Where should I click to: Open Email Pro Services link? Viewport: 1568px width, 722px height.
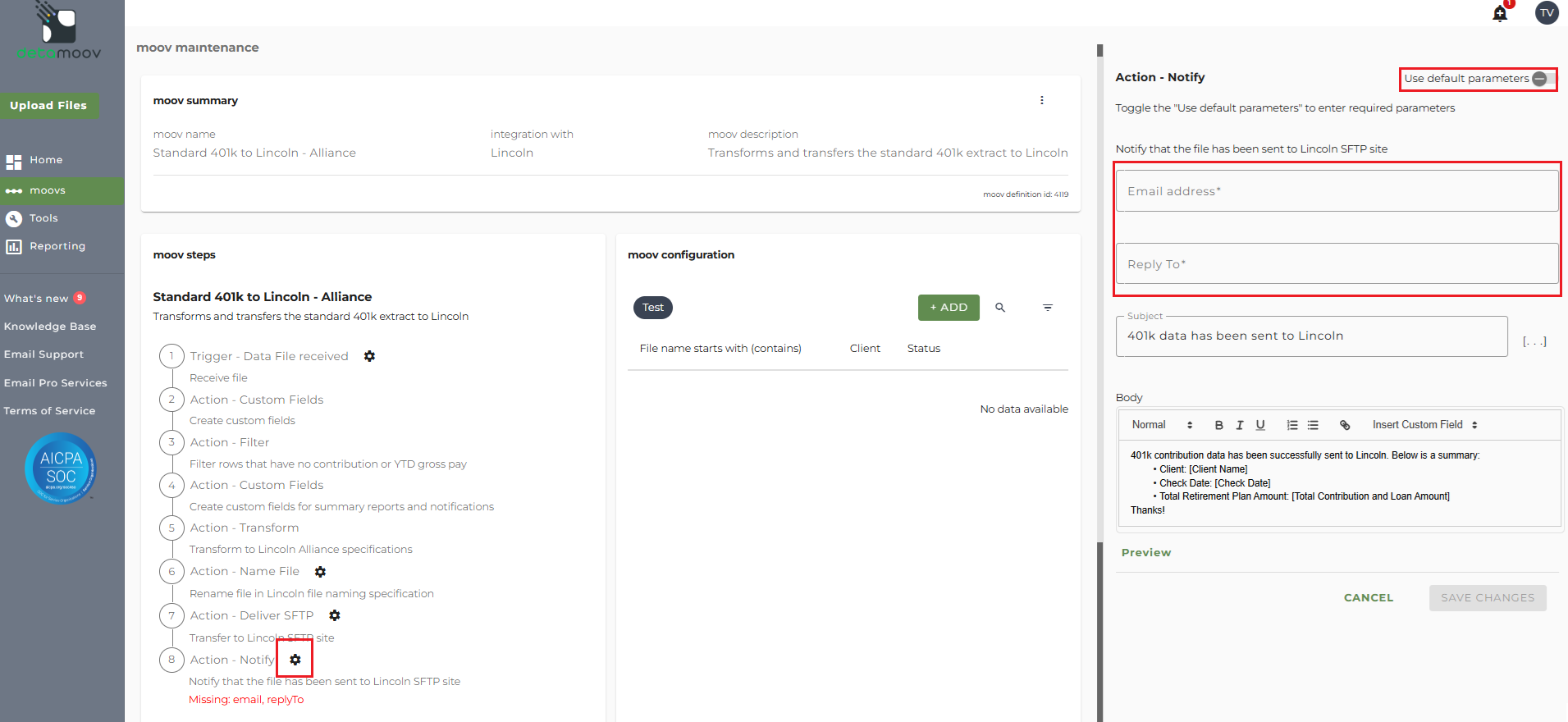[x=55, y=383]
